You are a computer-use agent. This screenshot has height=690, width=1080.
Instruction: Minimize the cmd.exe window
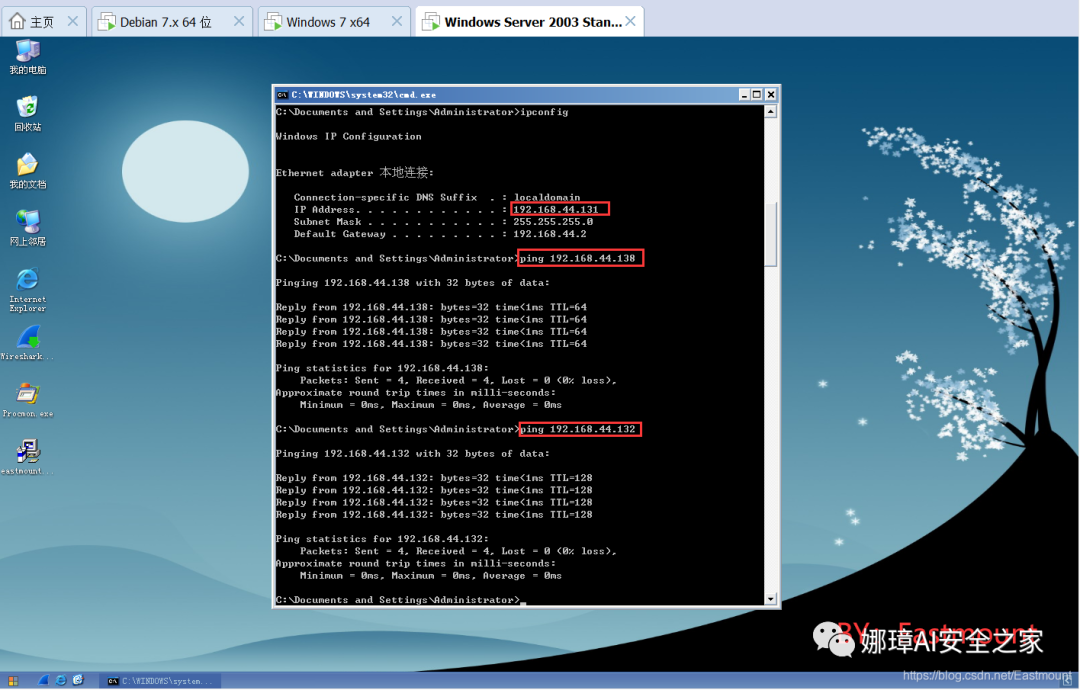click(745, 94)
